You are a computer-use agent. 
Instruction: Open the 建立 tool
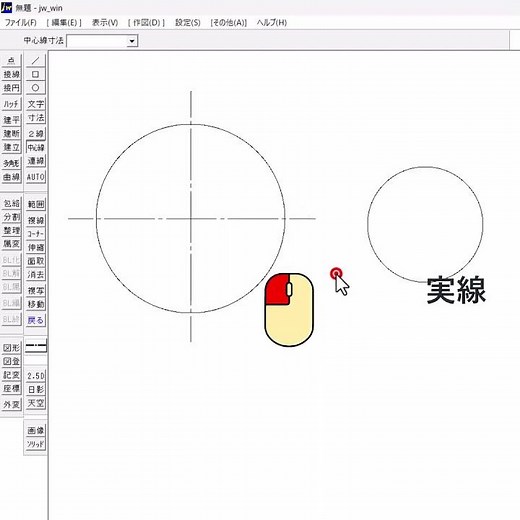pos(12,147)
